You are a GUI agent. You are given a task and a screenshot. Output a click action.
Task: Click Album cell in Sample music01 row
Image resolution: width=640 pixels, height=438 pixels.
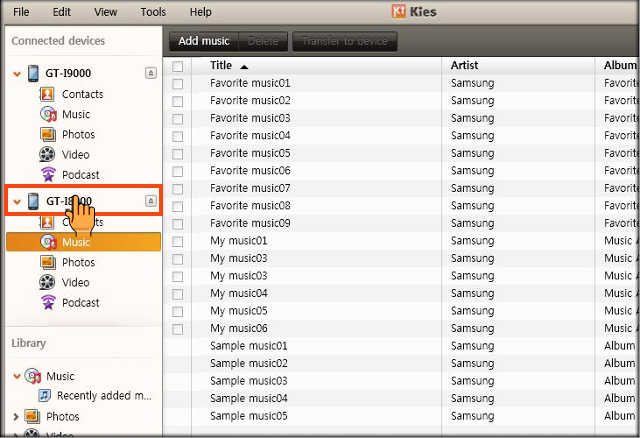[x=620, y=346]
